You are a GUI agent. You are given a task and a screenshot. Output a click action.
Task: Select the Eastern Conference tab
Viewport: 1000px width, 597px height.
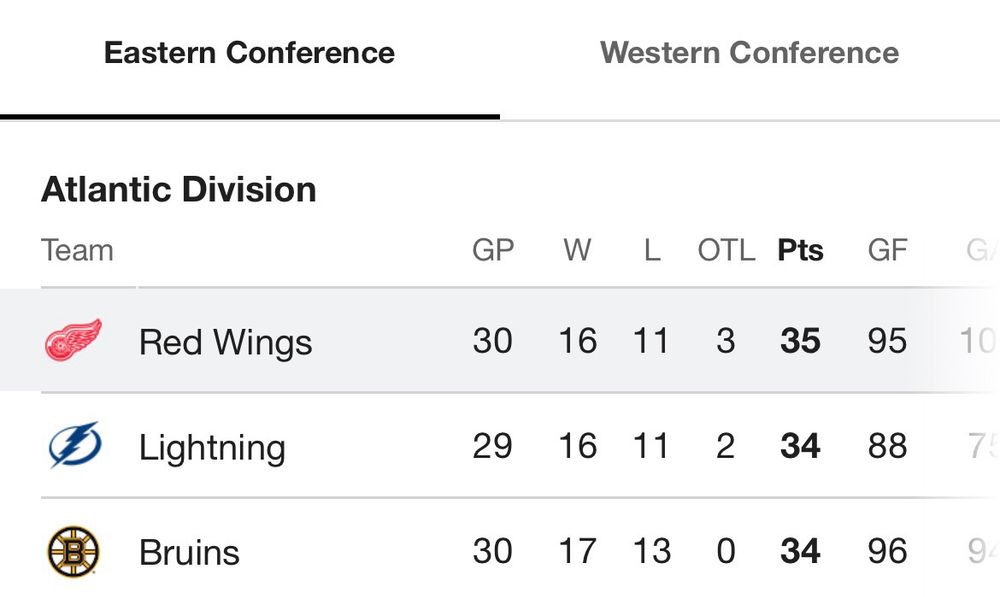(249, 53)
